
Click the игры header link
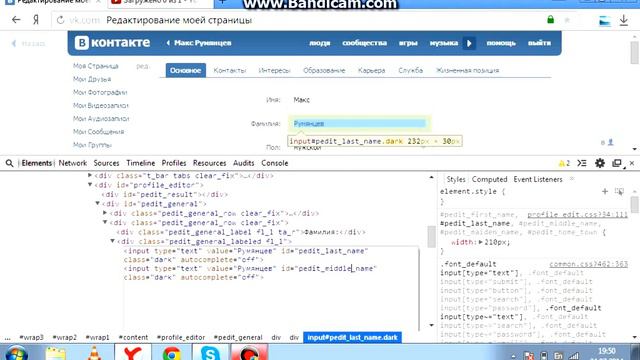[x=408, y=43]
